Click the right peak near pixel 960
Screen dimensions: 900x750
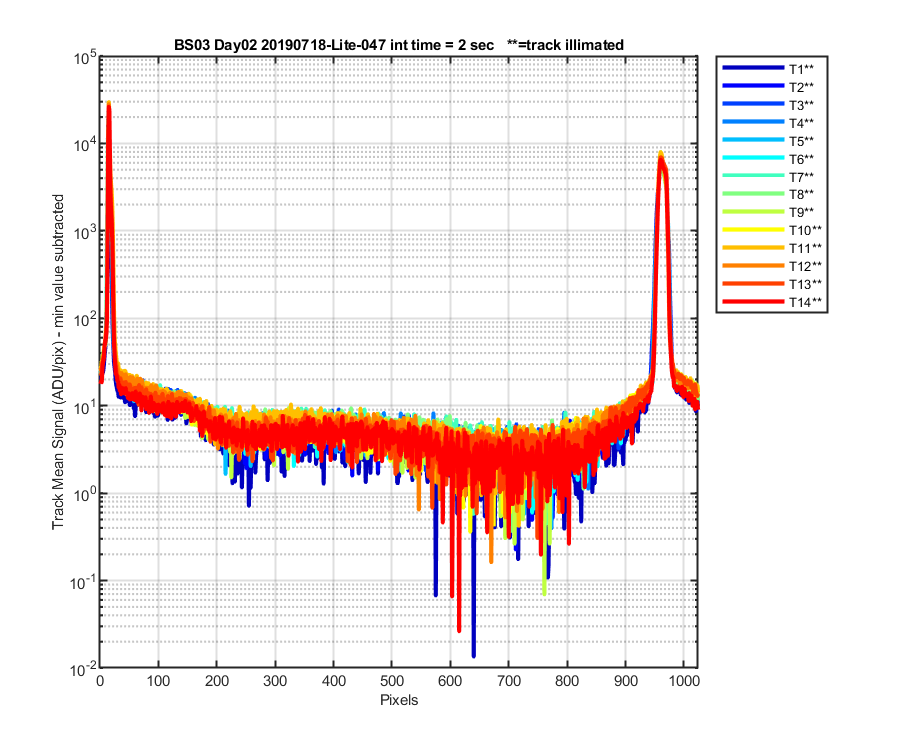coord(661,154)
